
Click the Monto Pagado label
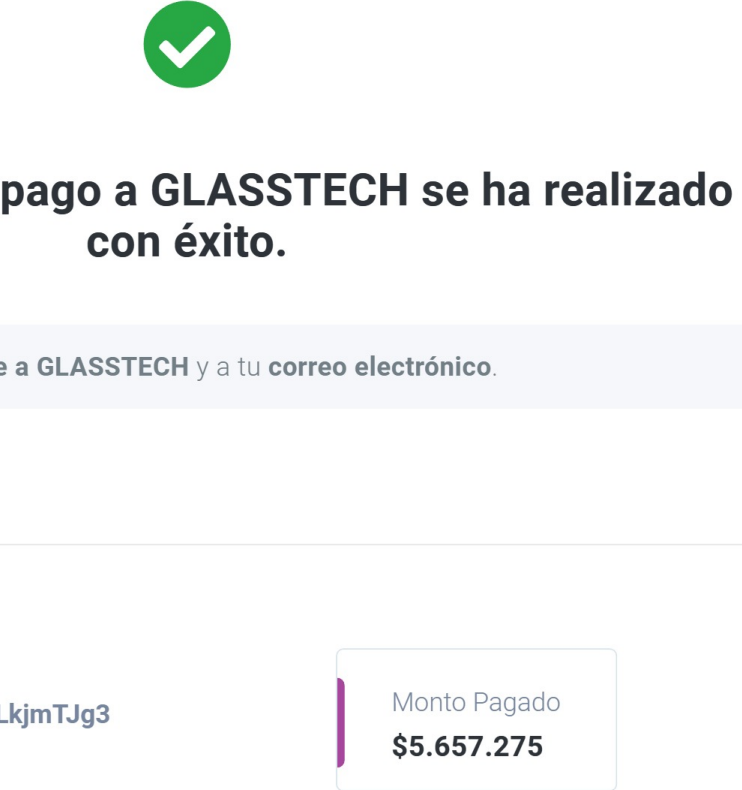[476, 702]
